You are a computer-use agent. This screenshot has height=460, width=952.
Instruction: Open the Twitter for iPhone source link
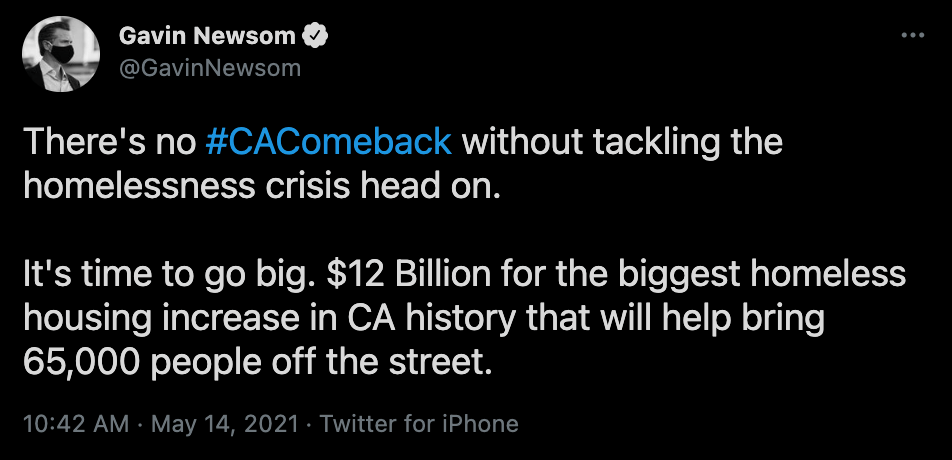click(x=418, y=423)
